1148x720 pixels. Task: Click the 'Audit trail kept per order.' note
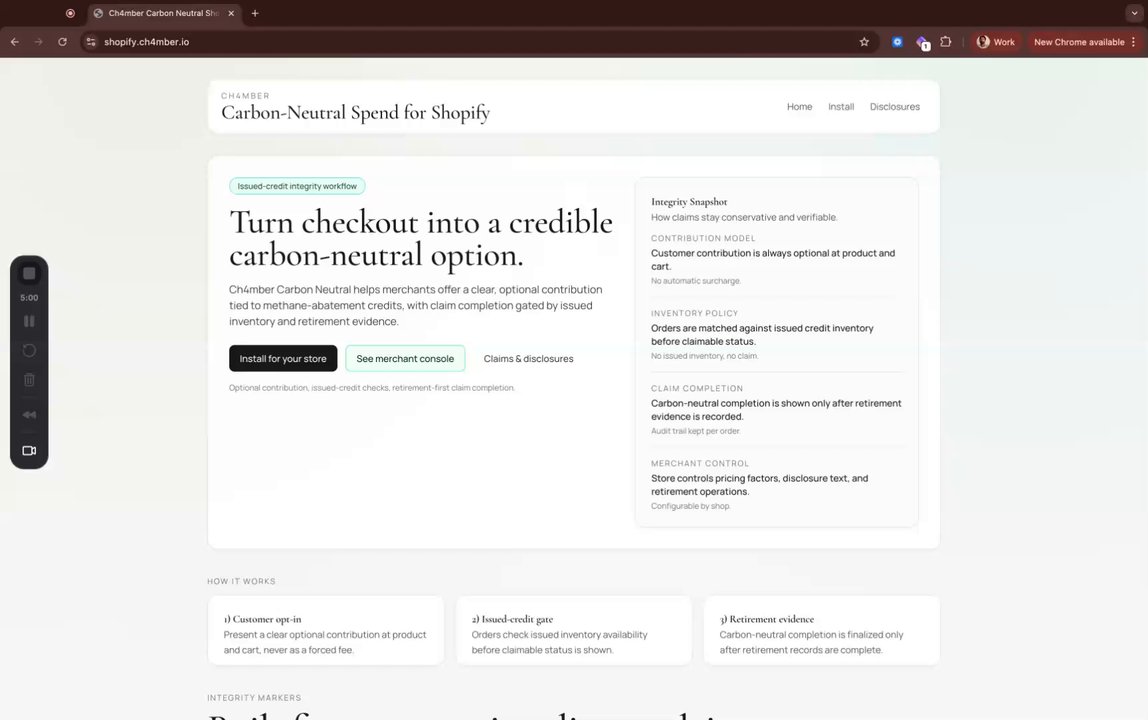point(696,431)
